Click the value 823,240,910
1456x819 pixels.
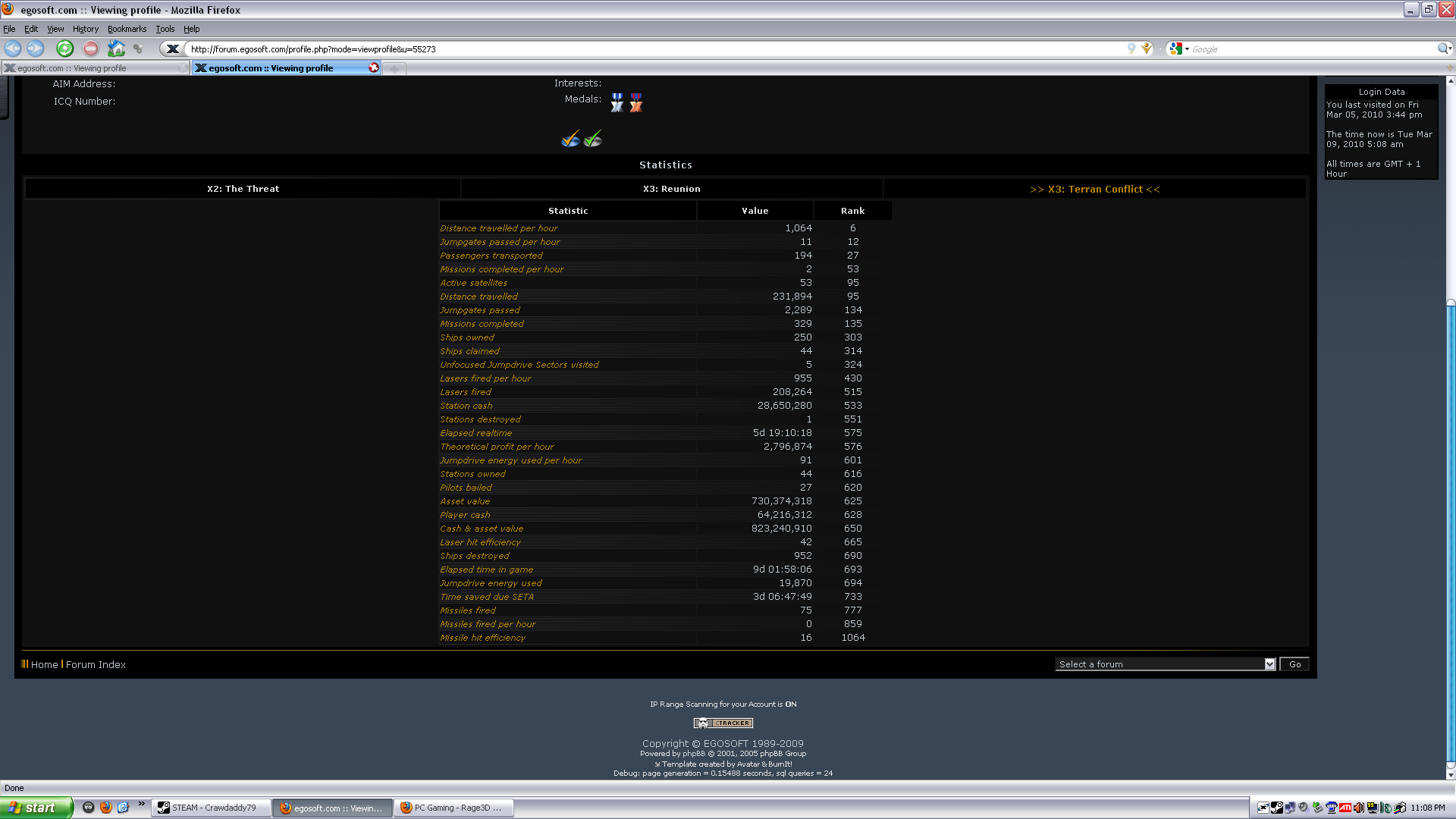click(781, 529)
